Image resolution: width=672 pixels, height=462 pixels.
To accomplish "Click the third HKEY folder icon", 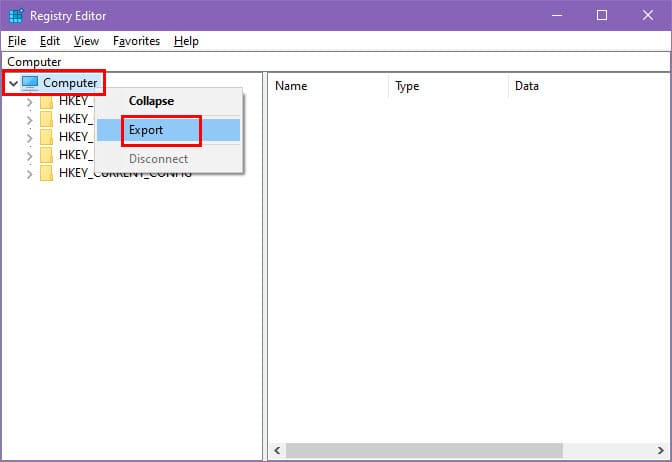I will point(46,137).
